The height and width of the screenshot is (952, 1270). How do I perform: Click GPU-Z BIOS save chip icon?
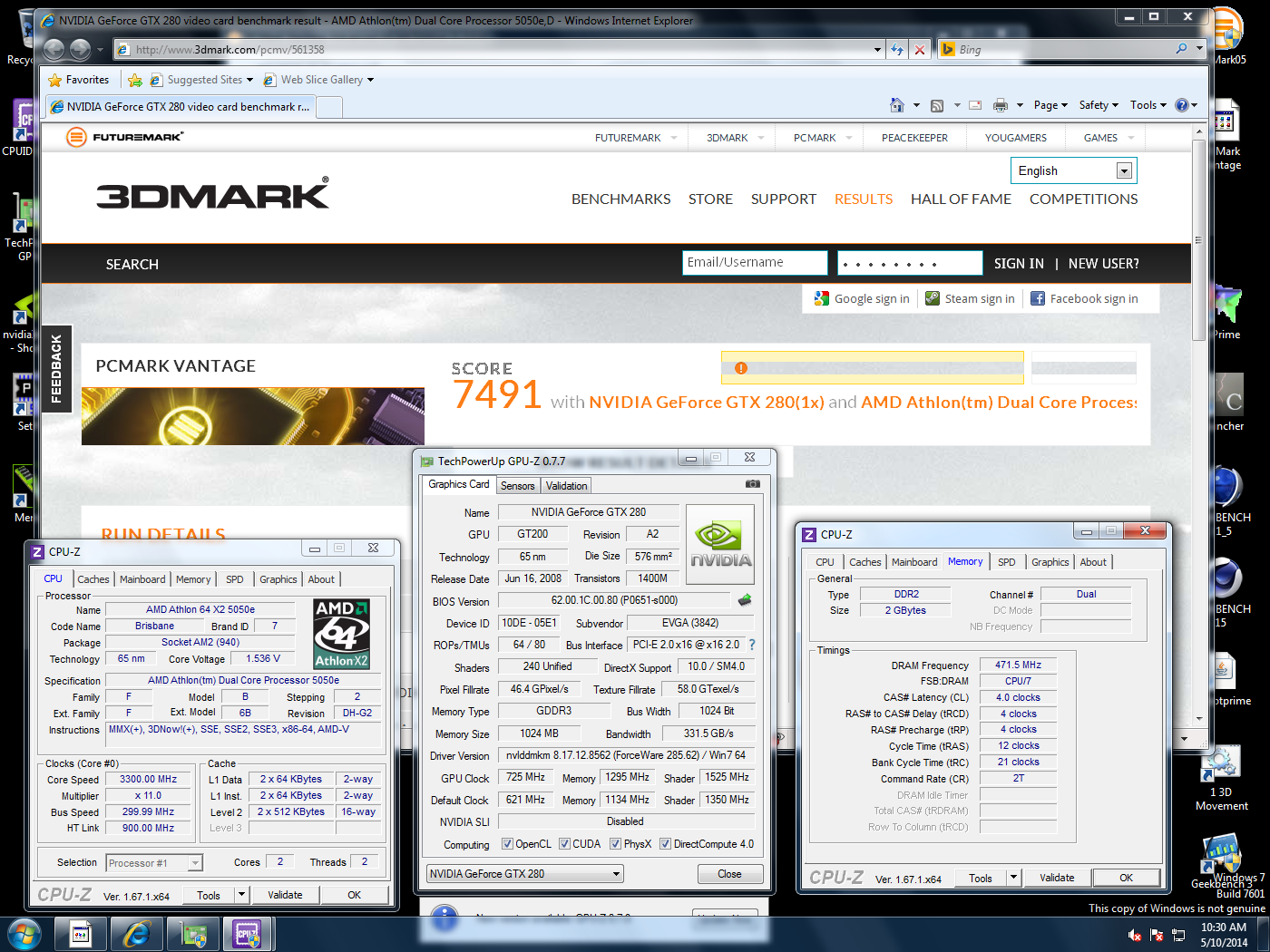tap(744, 600)
